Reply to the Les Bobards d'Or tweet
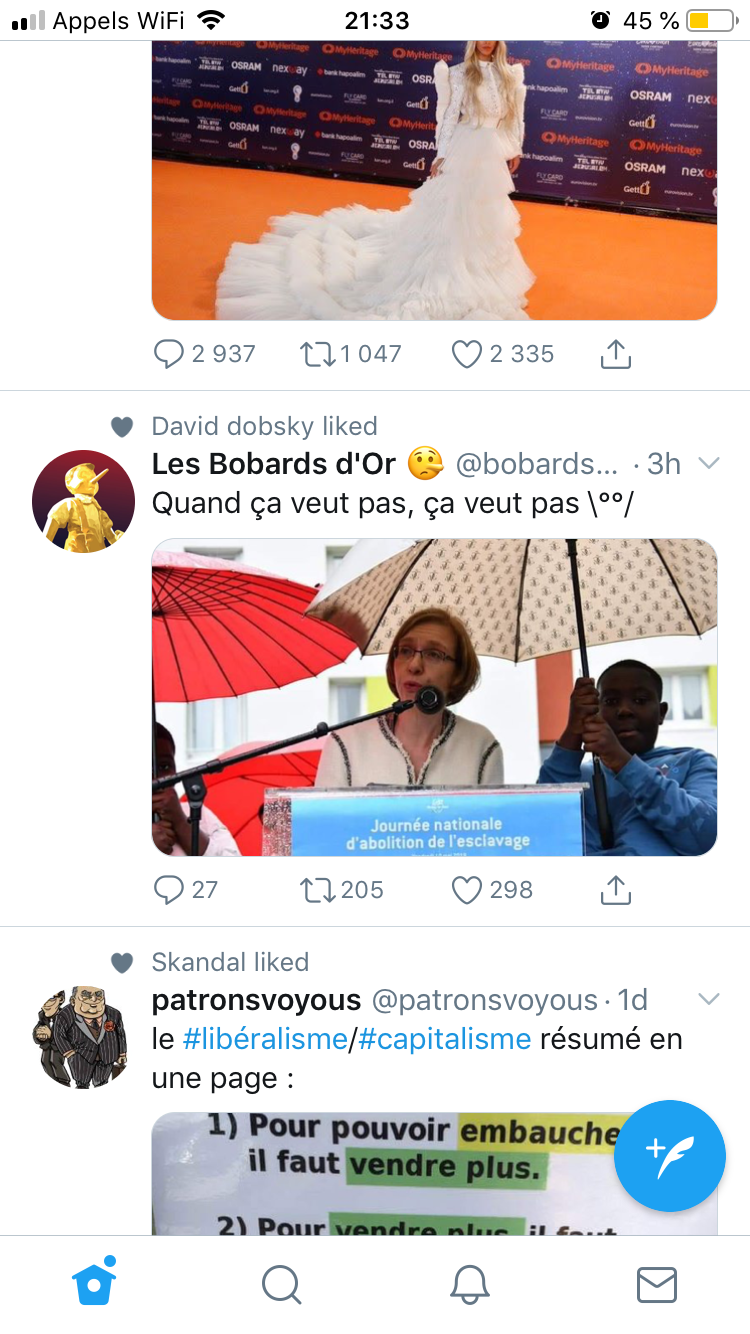The height and width of the screenshot is (1334, 750). (169, 890)
